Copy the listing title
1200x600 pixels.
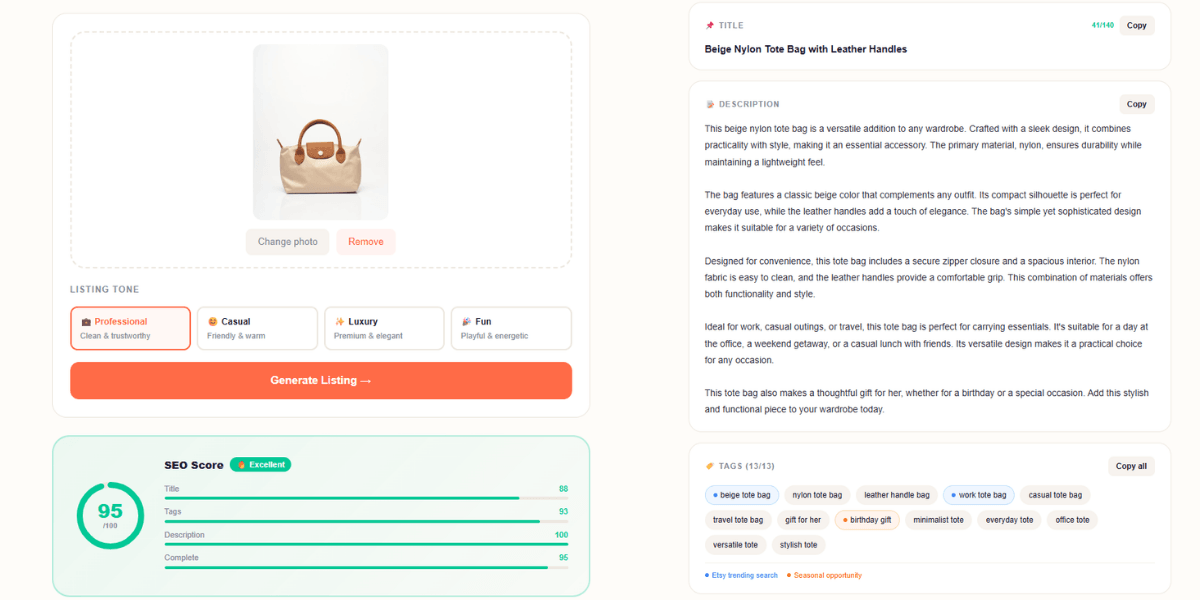1136,26
